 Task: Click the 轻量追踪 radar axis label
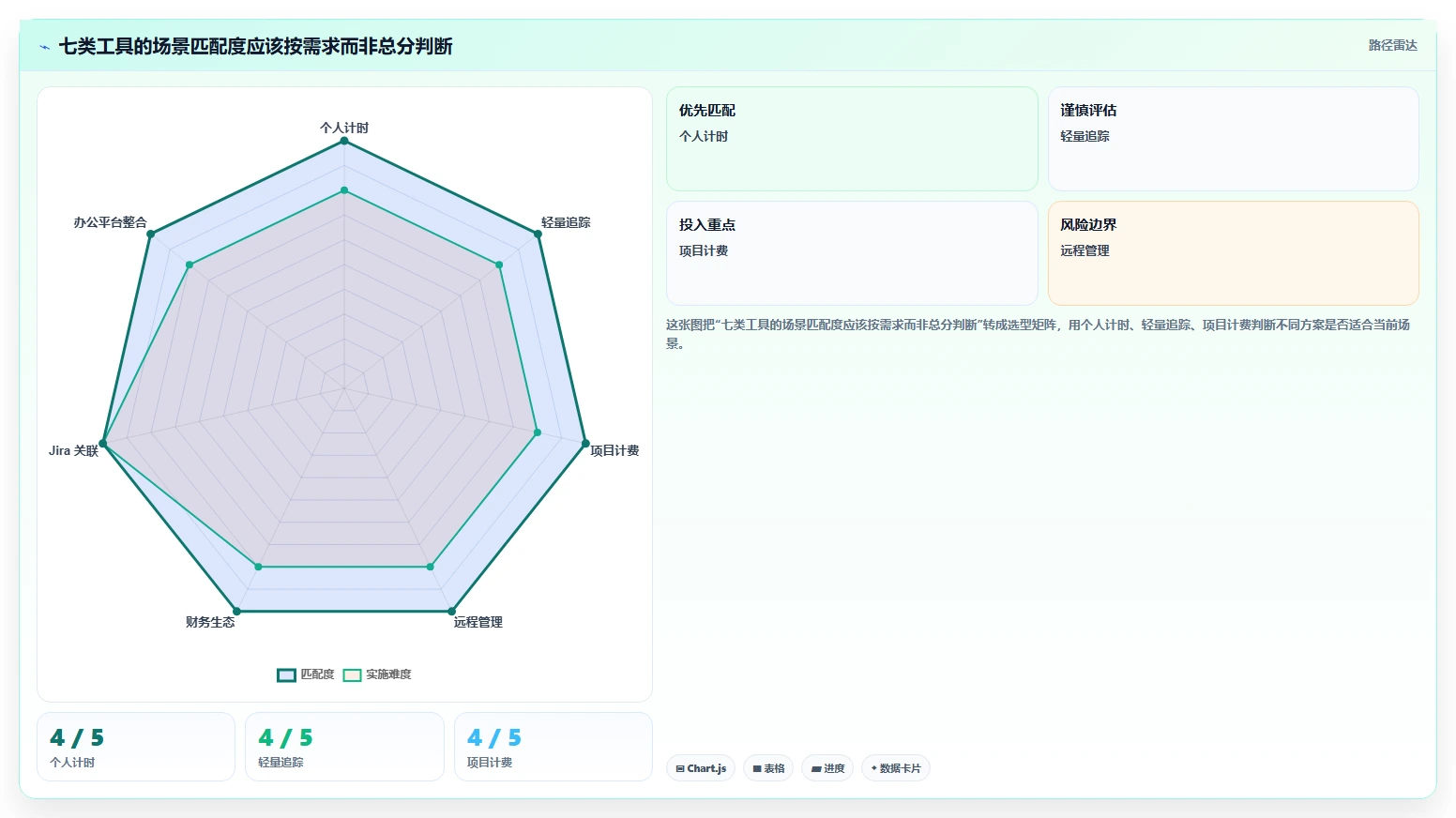click(566, 222)
